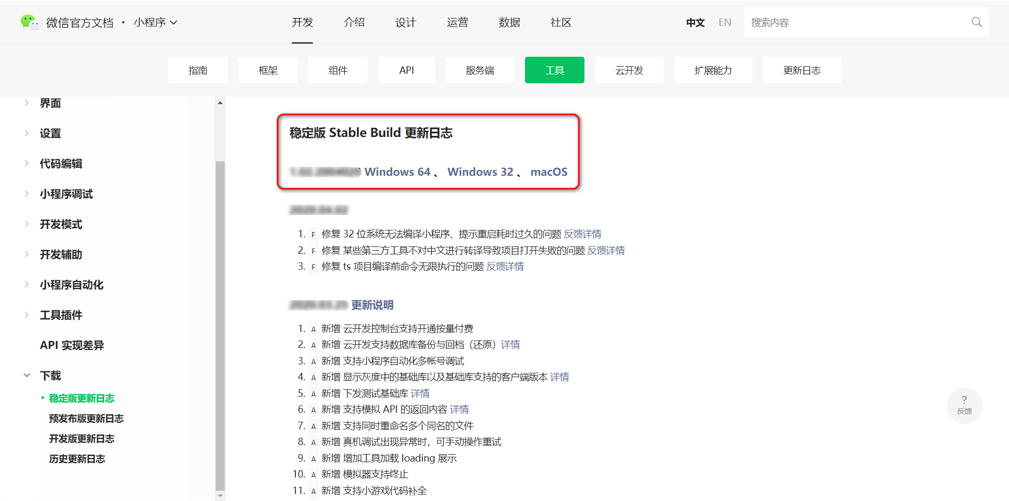Open 反馈详情 for the ts 项目 fix
Image resolution: width=1009 pixels, height=501 pixels.
coord(504,266)
